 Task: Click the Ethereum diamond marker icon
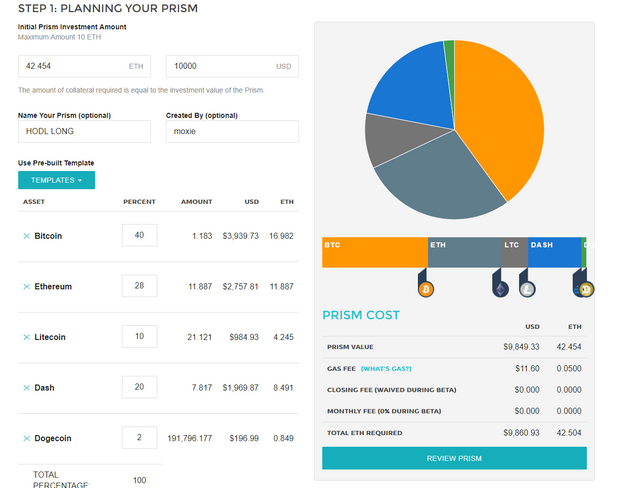point(500,289)
